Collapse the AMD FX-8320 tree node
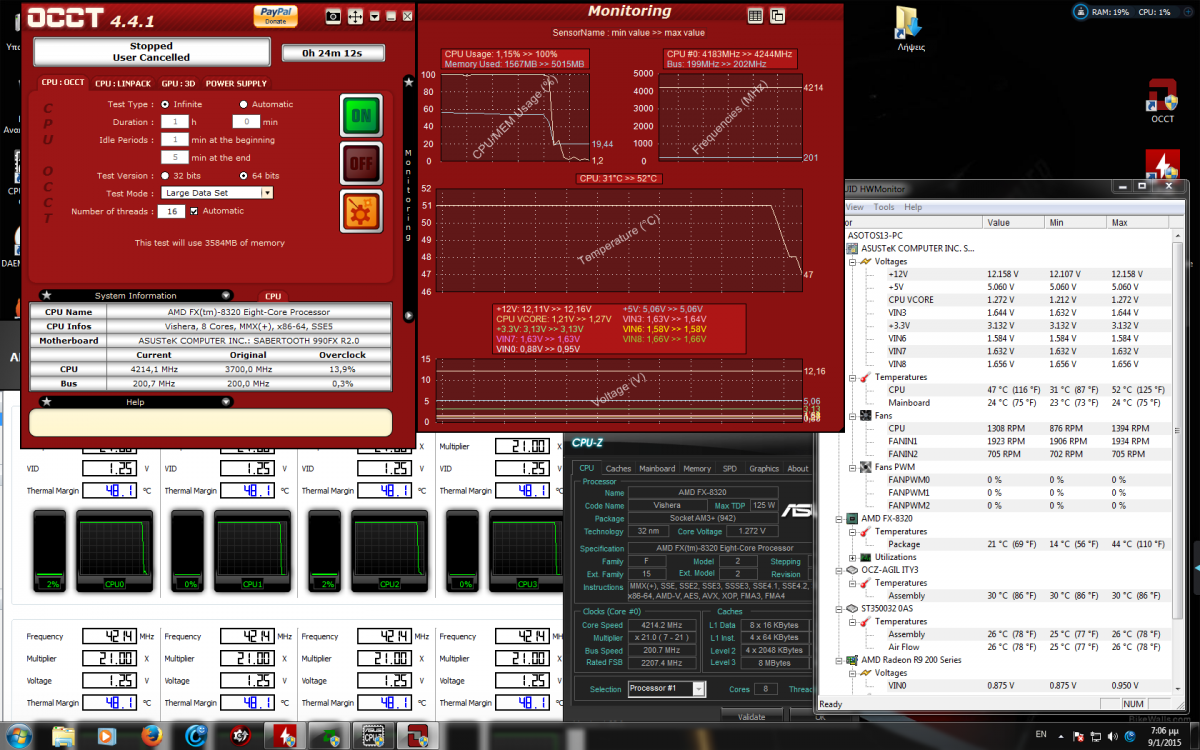 (838, 519)
